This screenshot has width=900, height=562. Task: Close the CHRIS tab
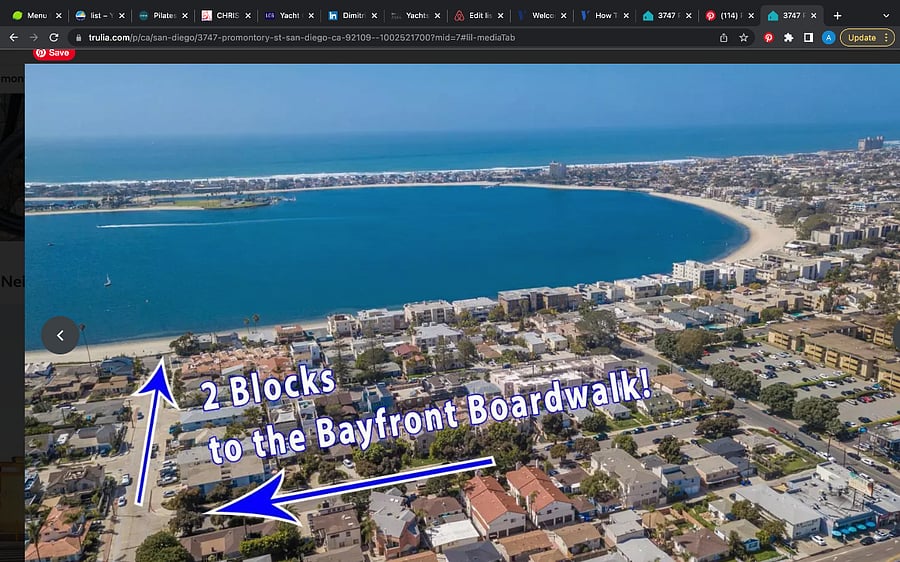tap(248, 15)
